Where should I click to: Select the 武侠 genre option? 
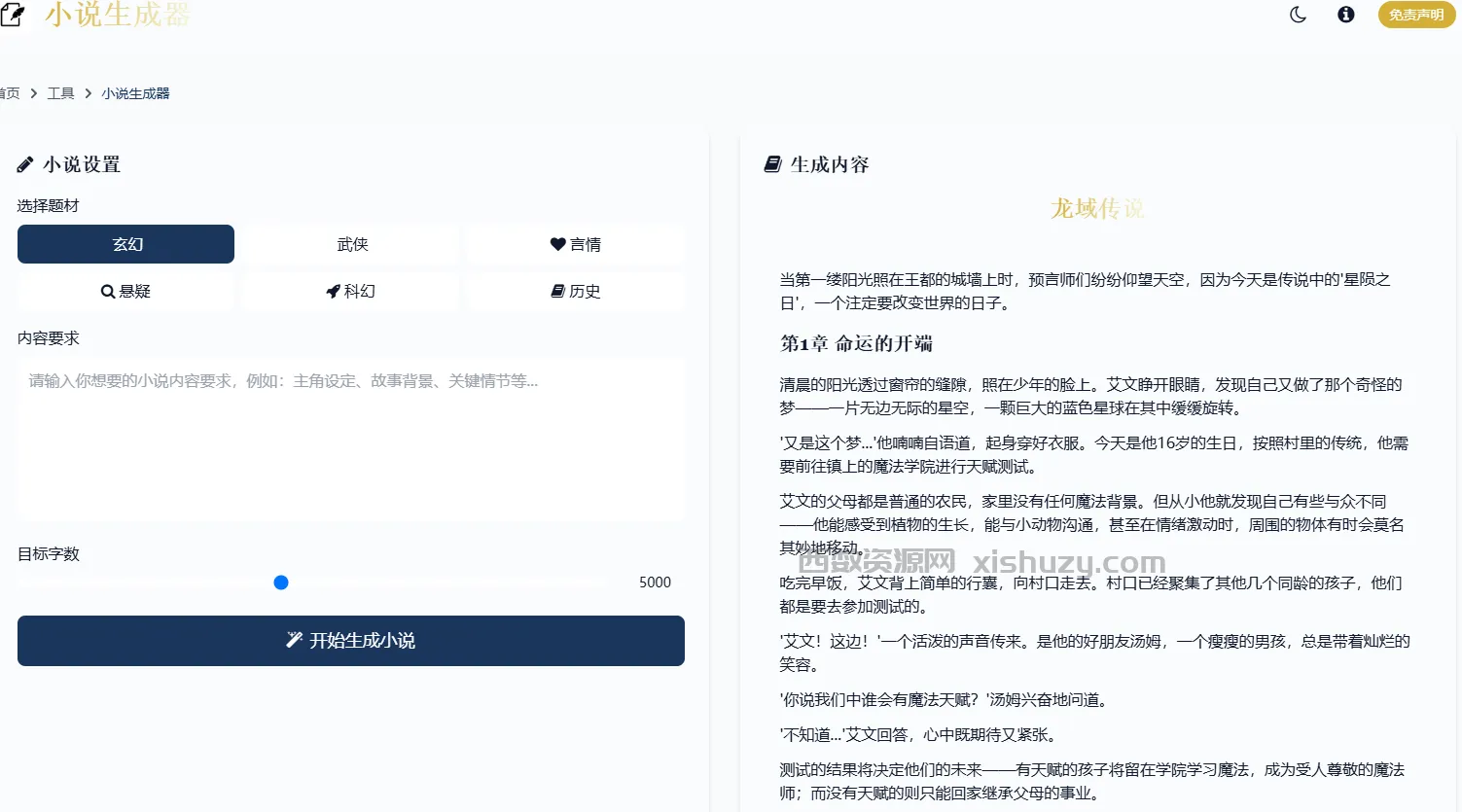[350, 244]
